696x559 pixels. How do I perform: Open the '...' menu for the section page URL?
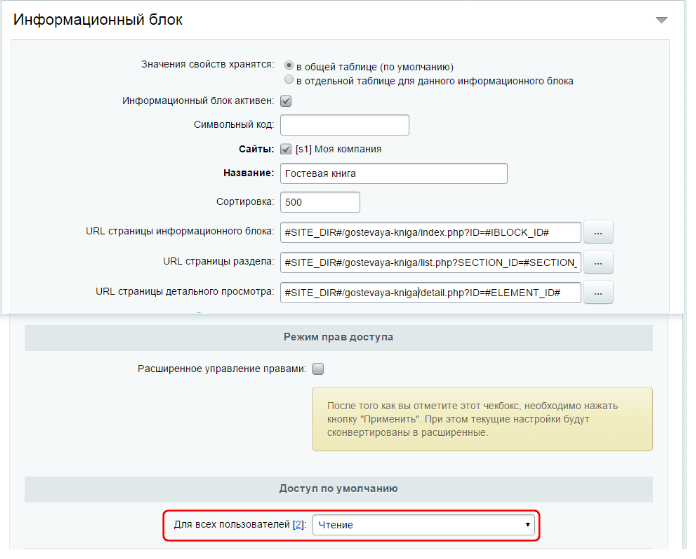pos(598,263)
